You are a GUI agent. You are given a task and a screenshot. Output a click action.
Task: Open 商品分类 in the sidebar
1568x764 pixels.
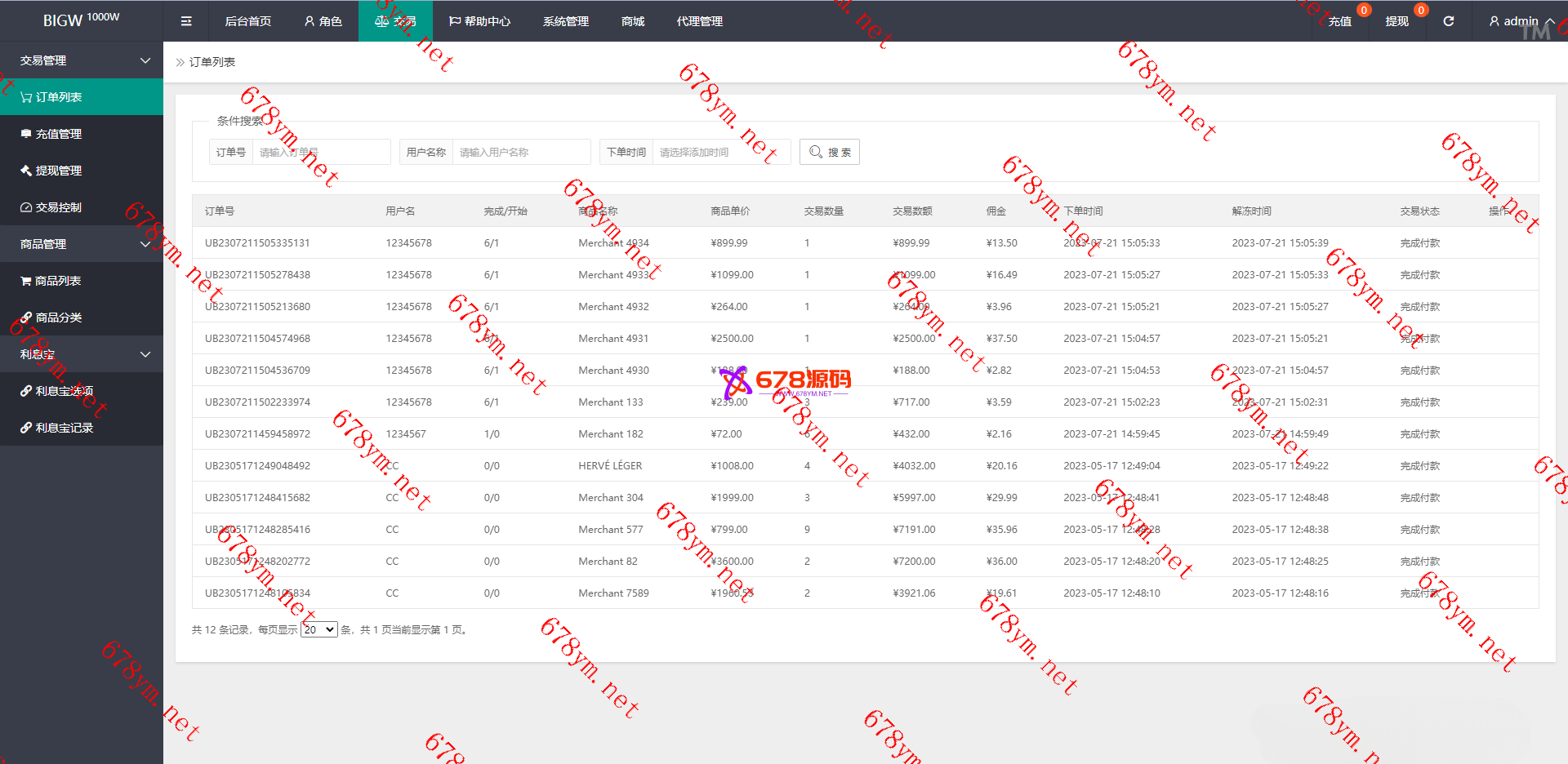coord(58,318)
